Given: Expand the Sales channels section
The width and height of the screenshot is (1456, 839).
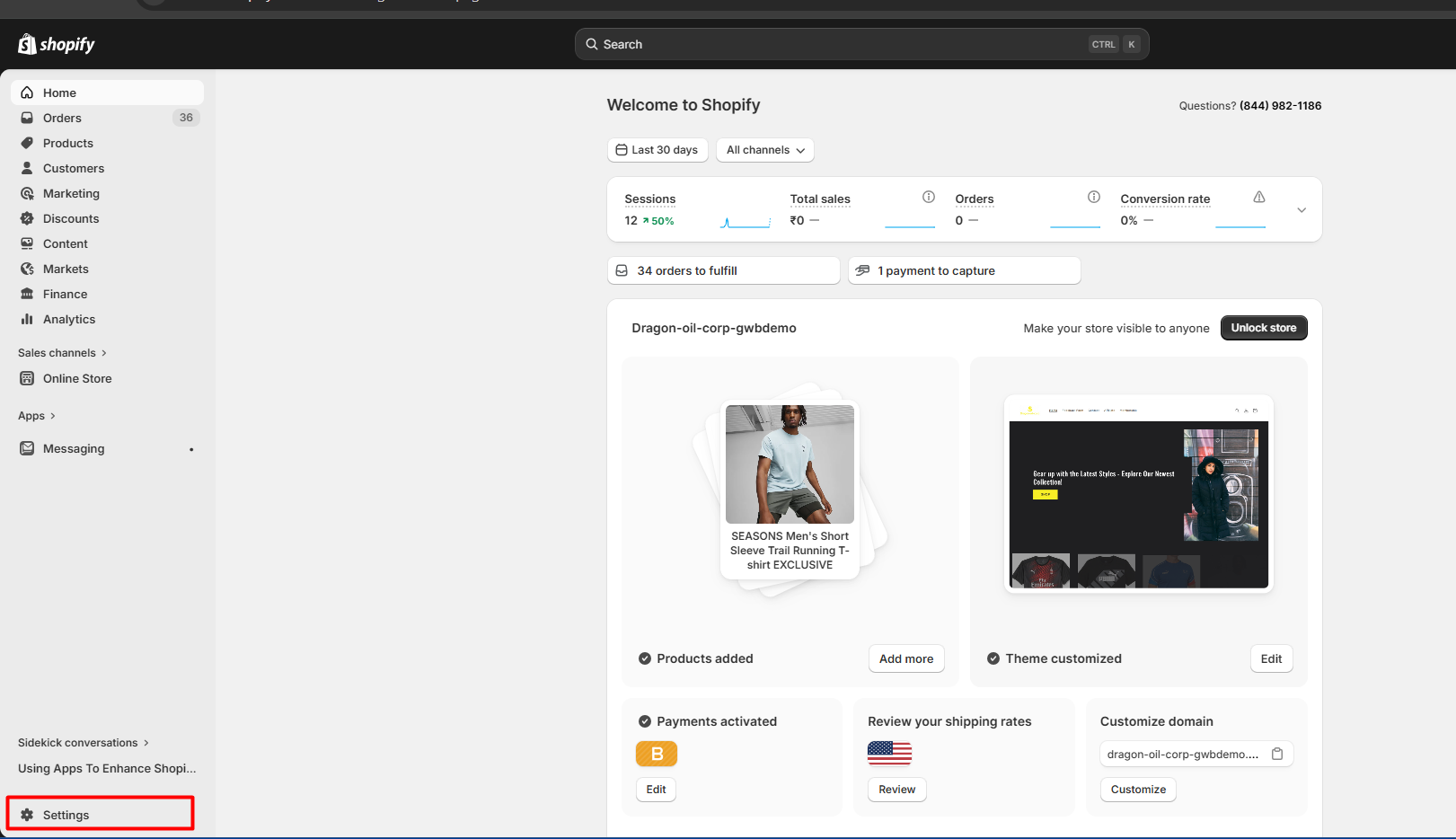Looking at the screenshot, I should (62, 353).
